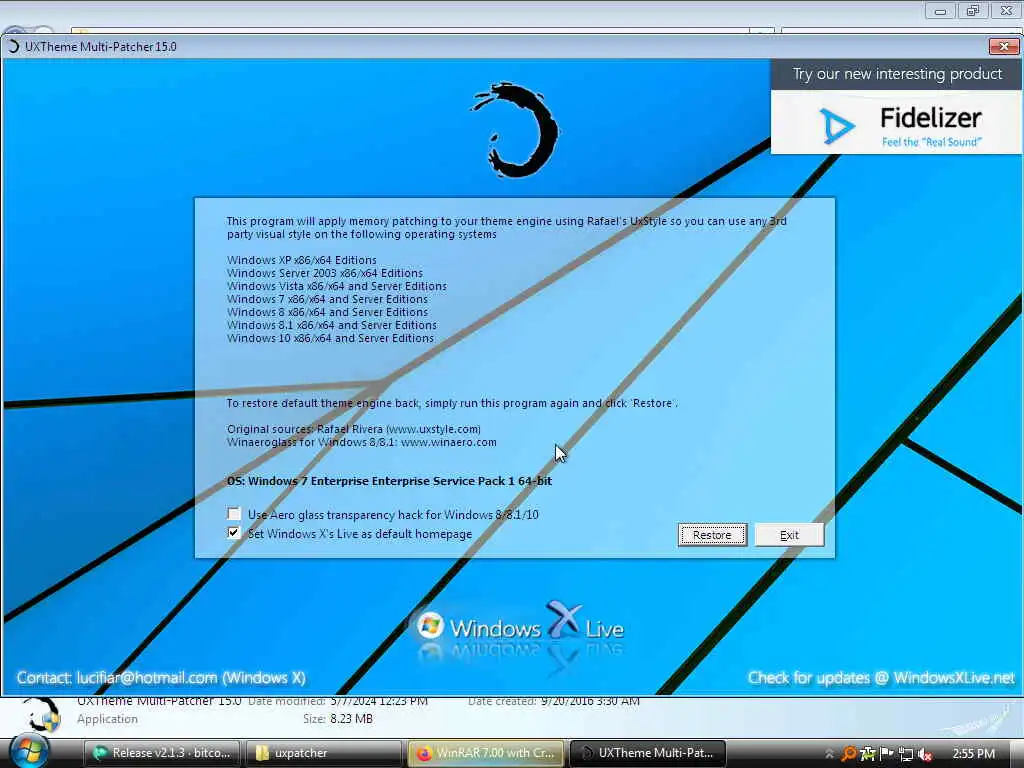Viewport: 1024px width, 768px height.
Task: Click the OS: Windows 7 Enterprise text
Action: tap(389, 481)
